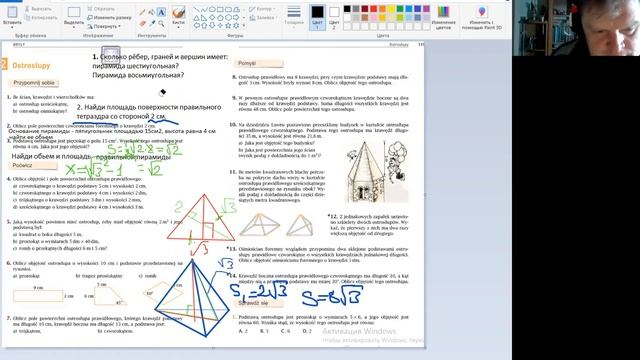Choose the Up arrow shape

[x=204, y=26]
